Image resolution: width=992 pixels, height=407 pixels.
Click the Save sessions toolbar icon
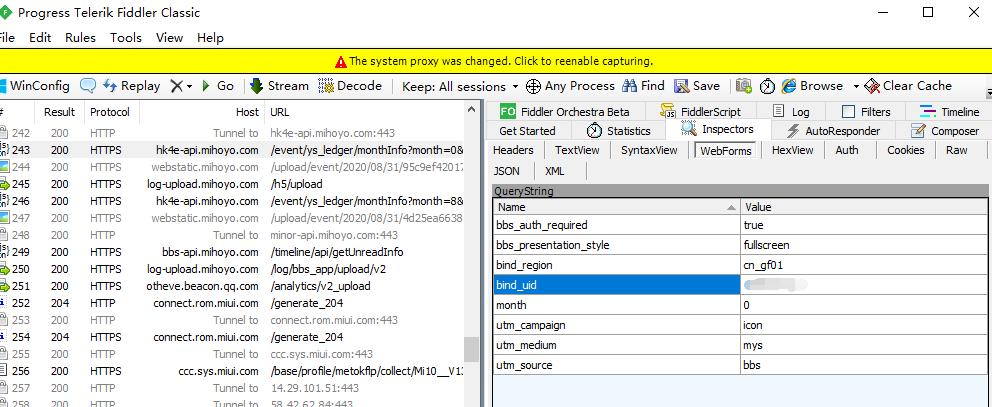pos(681,86)
